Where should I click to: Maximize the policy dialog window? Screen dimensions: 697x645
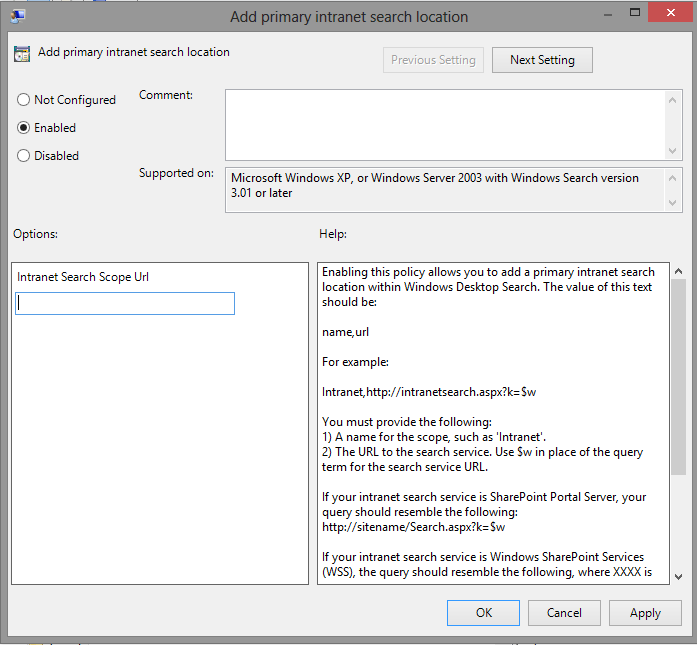[x=635, y=13]
